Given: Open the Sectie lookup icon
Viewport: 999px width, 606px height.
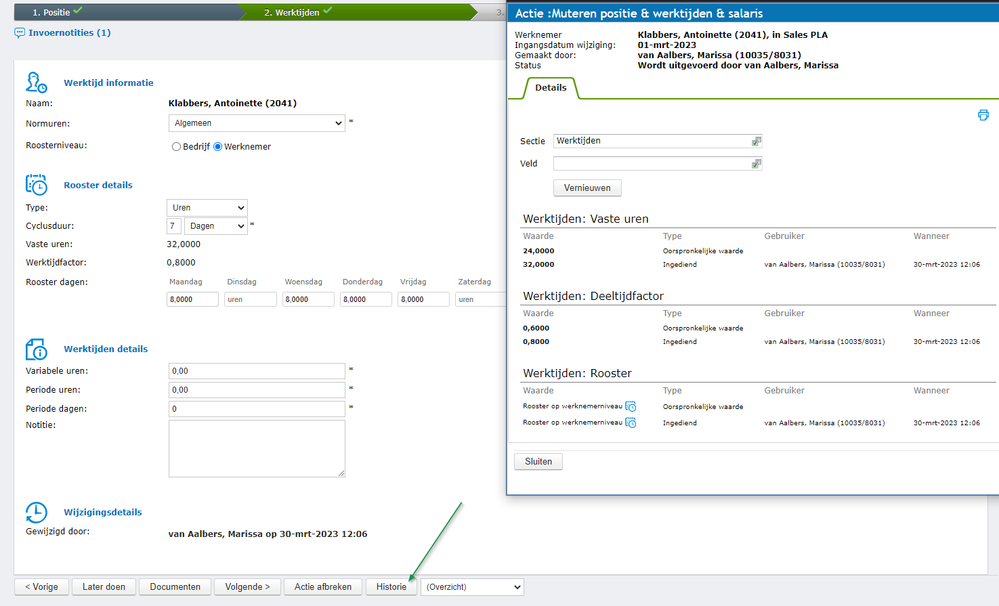Looking at the screenshot, I should coord(756,141).
